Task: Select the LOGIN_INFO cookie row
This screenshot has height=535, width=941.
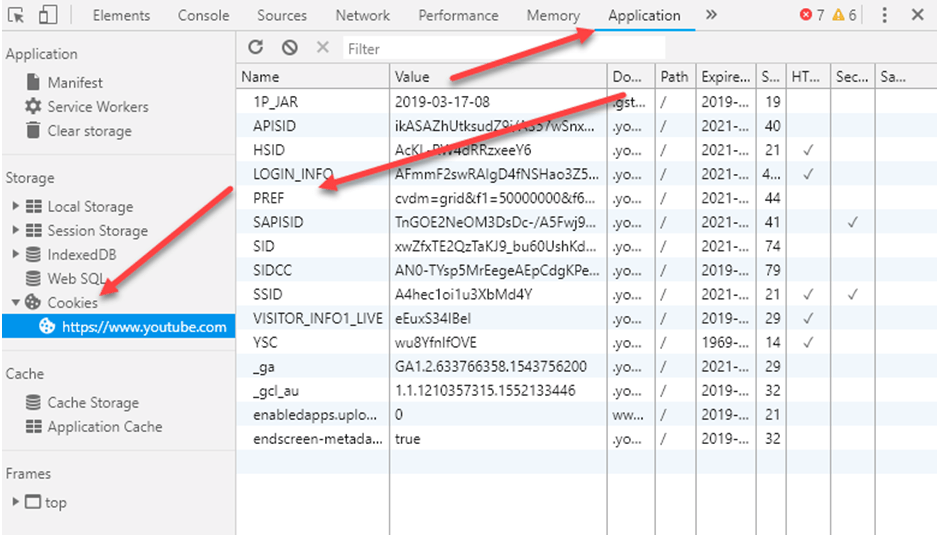Action: click(293, 174)
